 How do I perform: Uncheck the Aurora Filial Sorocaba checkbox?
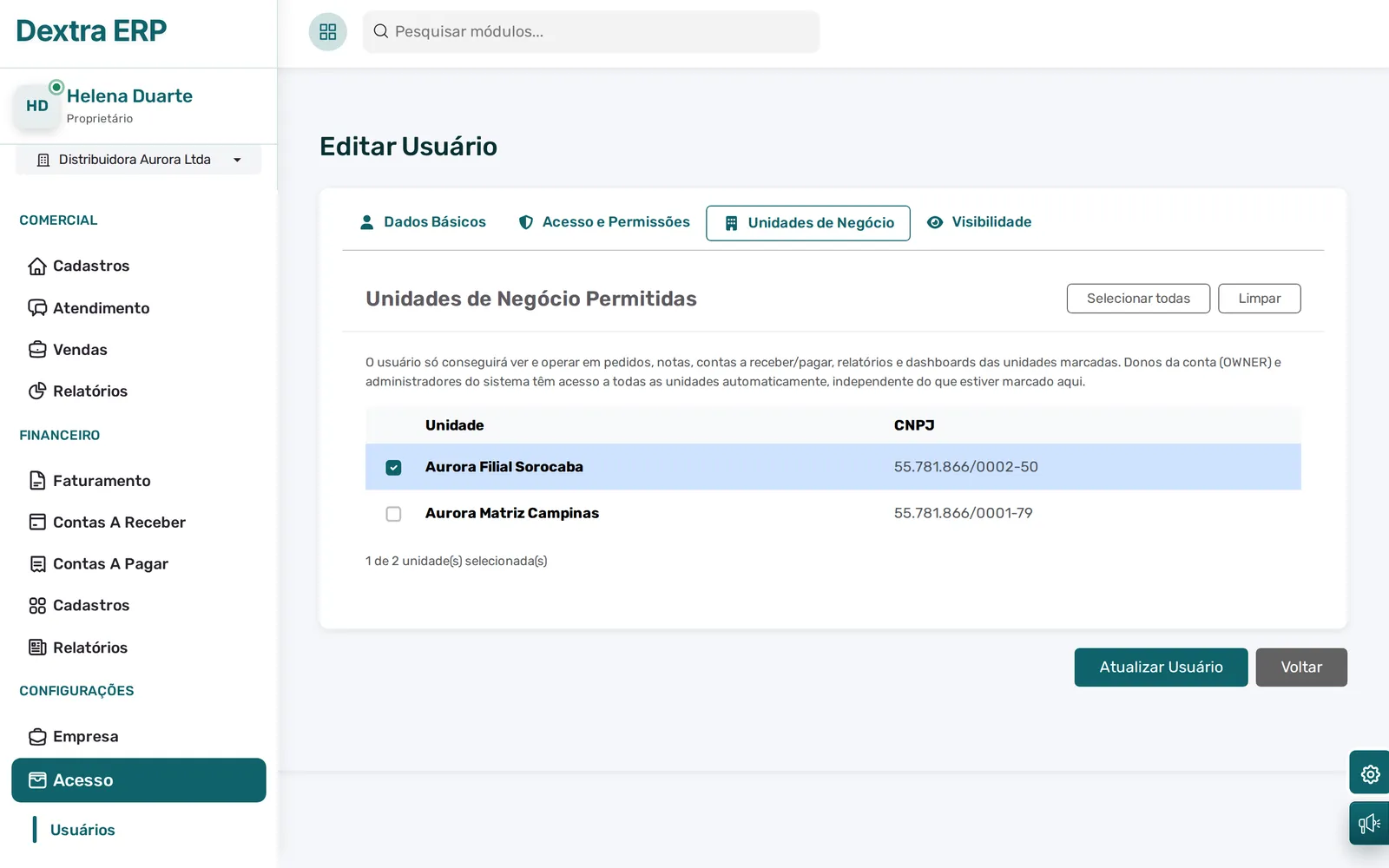point(393,468)
